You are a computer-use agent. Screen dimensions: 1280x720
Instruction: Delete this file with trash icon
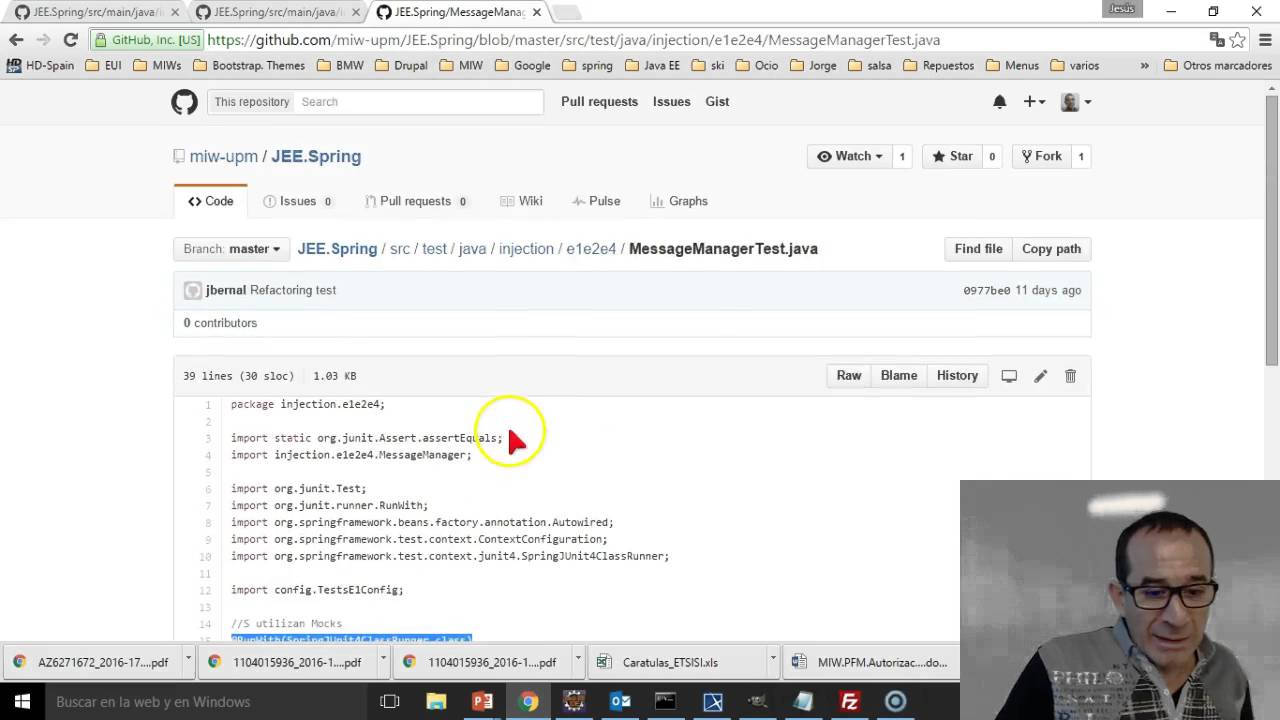click(1070, 376)
